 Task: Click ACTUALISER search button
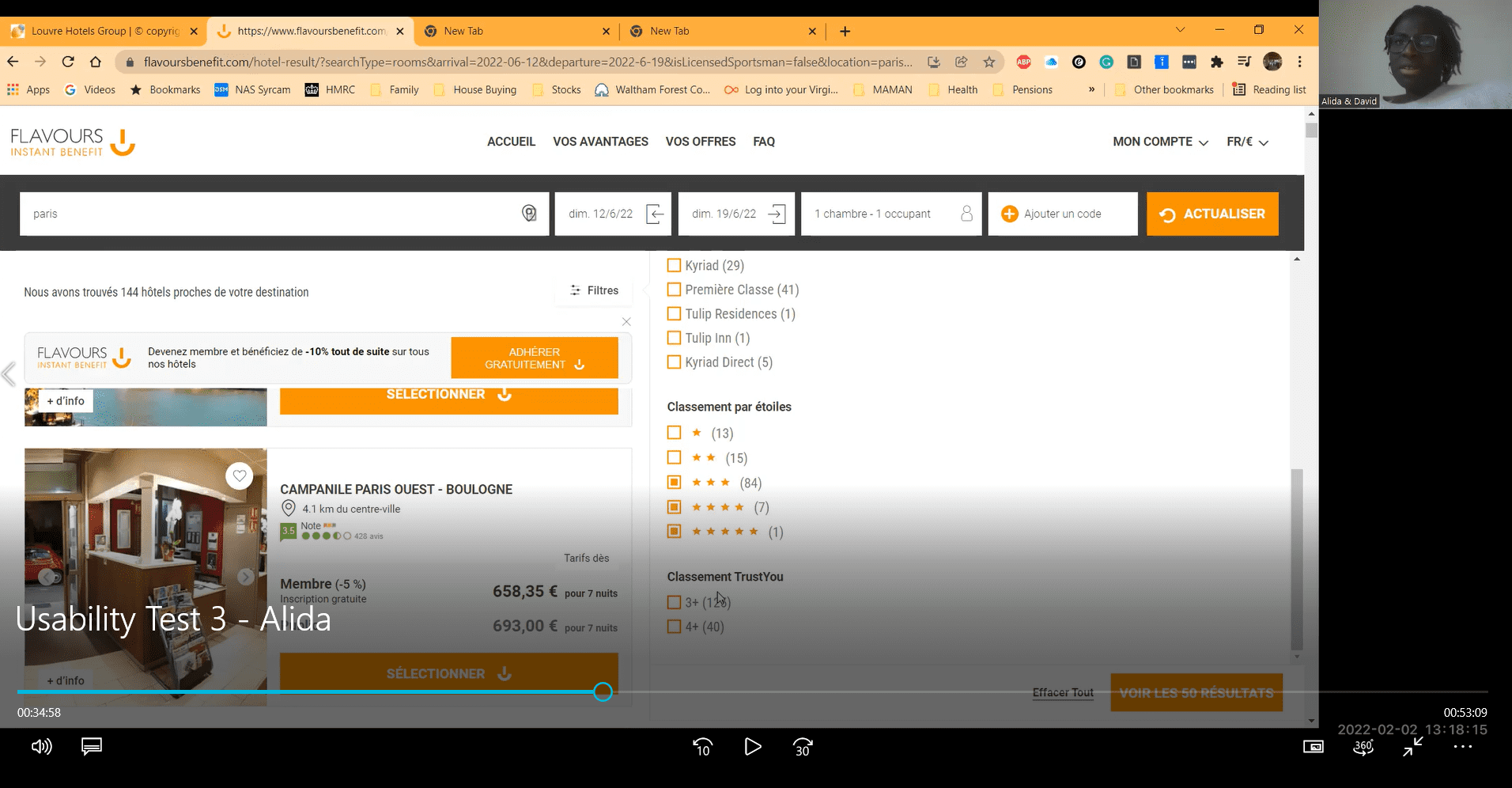1212,214
